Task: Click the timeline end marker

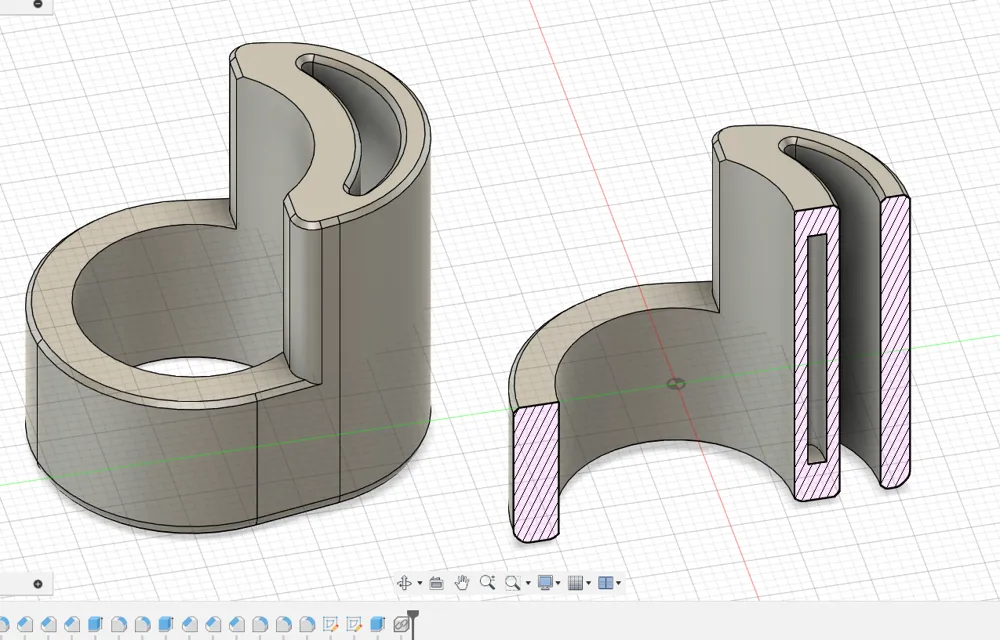Action: tap(413, 617)
